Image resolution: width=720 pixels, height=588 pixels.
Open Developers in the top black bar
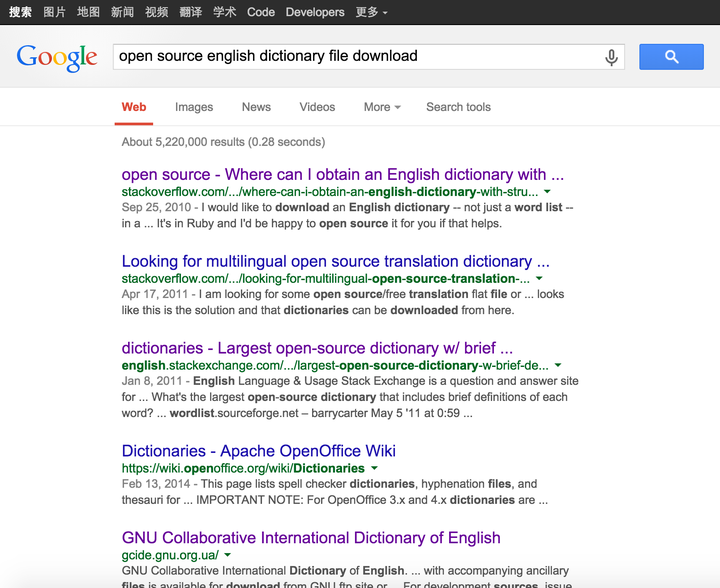coord(315,12)
